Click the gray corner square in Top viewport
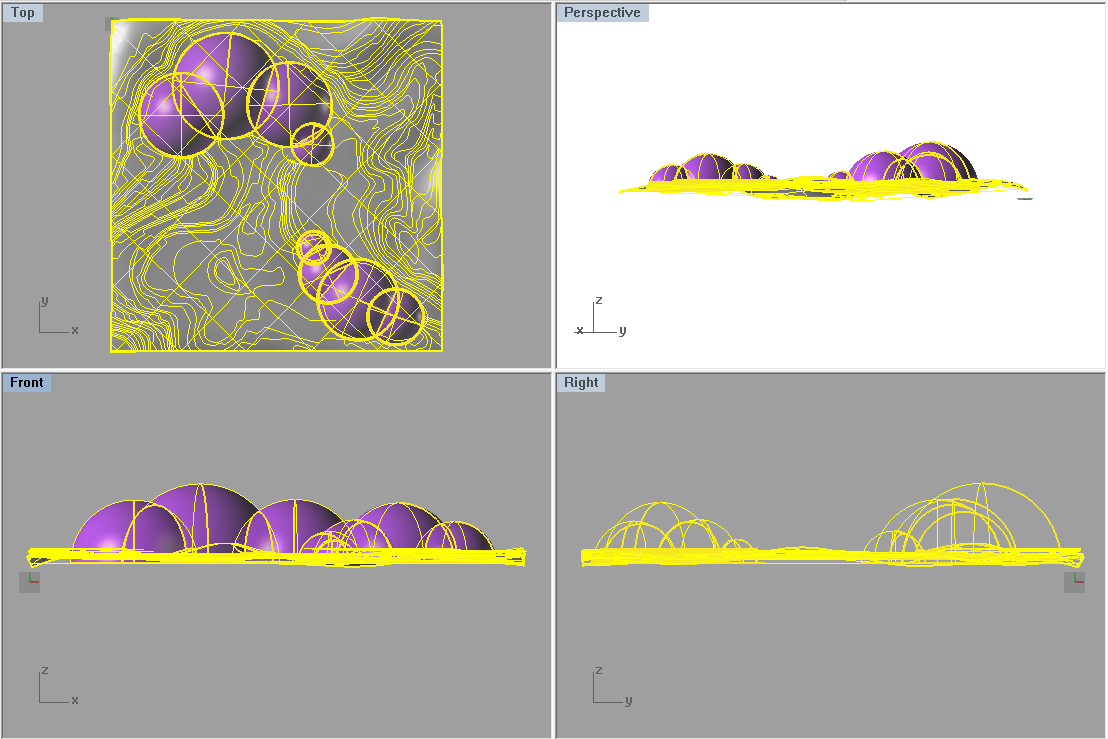 [x=112, y=24]
